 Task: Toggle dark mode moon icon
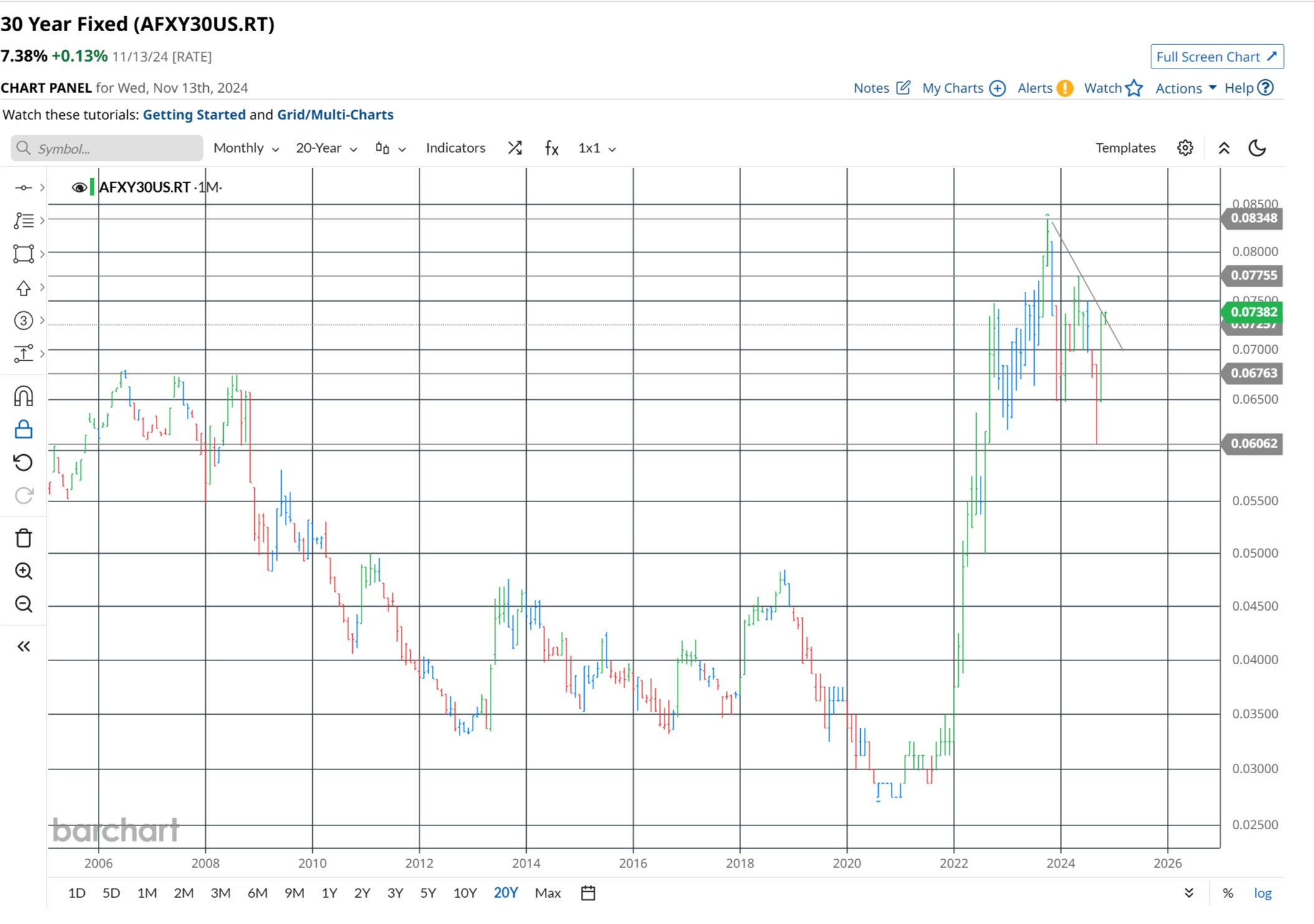pos(1257,148)
